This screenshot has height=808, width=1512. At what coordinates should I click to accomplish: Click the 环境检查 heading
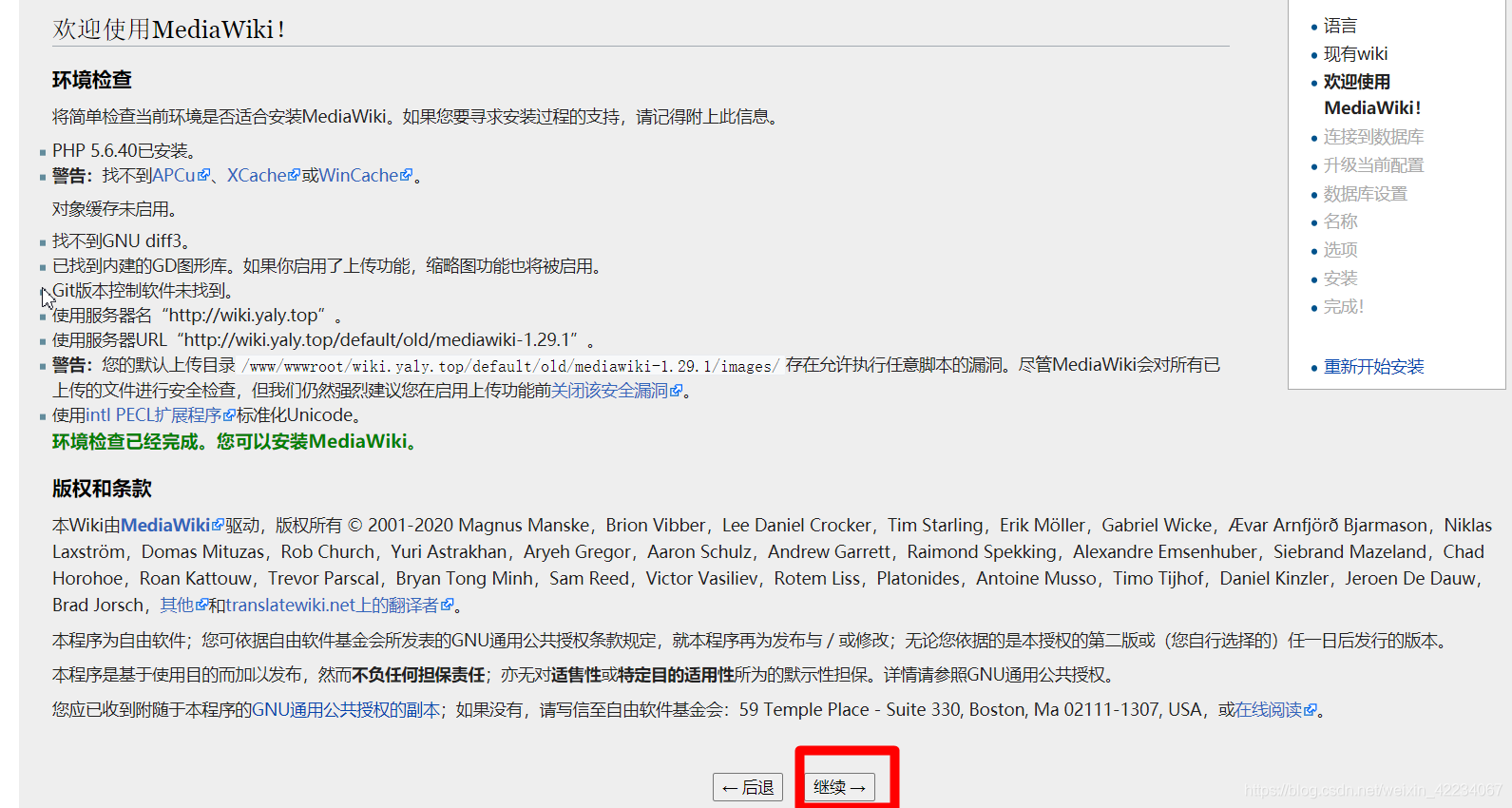click(92, 81)
